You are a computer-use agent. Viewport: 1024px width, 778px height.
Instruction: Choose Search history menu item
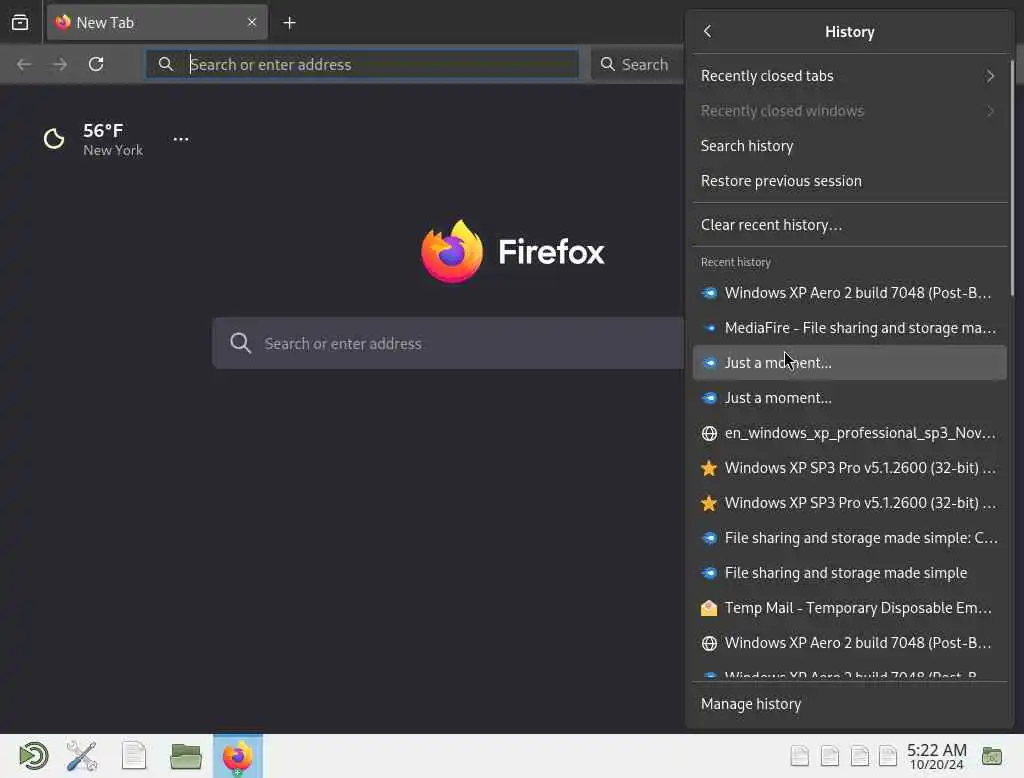coord(849,146)
